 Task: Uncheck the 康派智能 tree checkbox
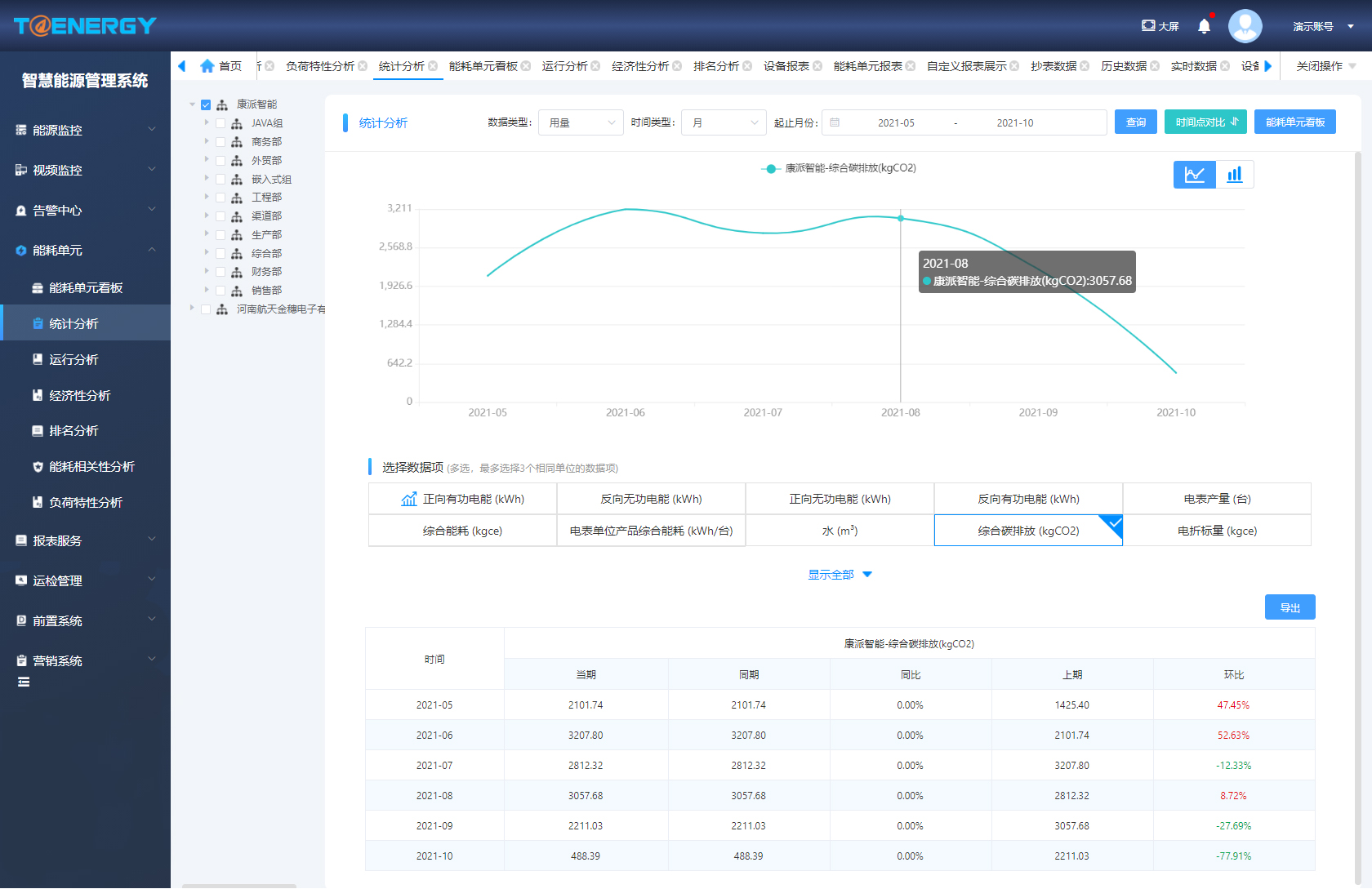[x=206, y=105]
